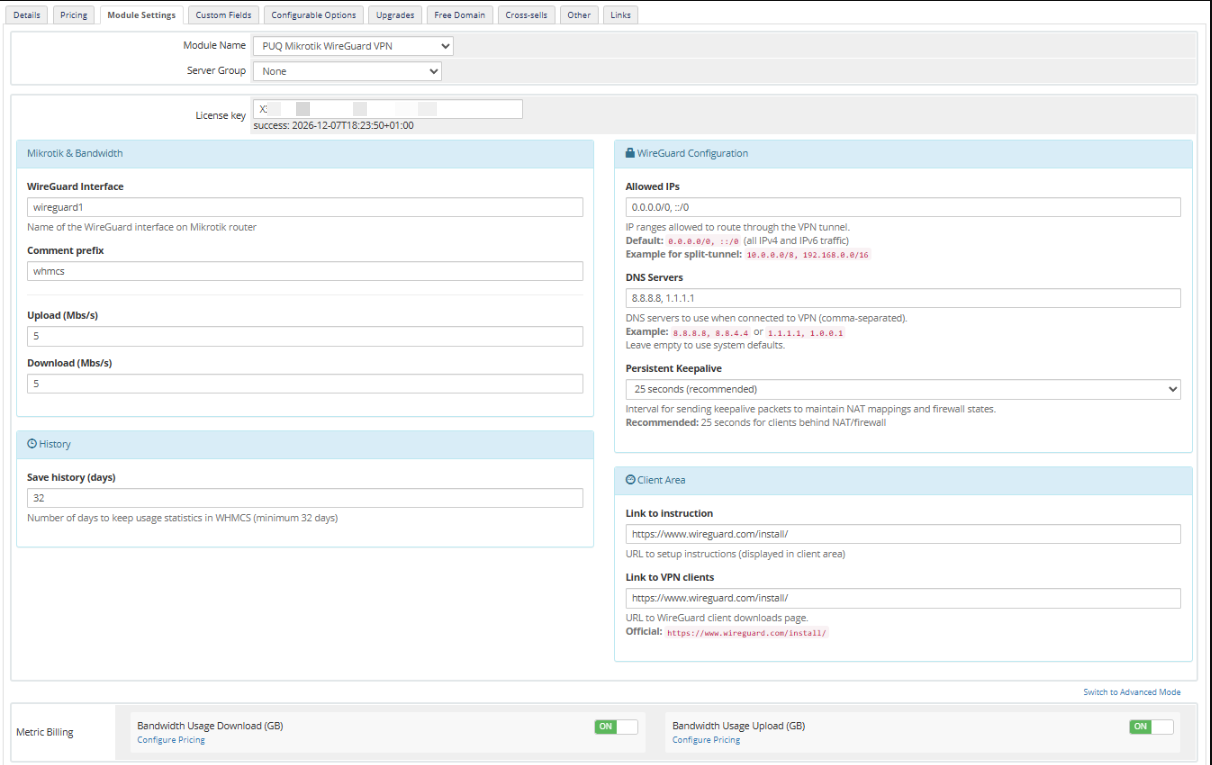Click the License key input field
This screenshot has height=765, width=1212.
pos(387,109)
